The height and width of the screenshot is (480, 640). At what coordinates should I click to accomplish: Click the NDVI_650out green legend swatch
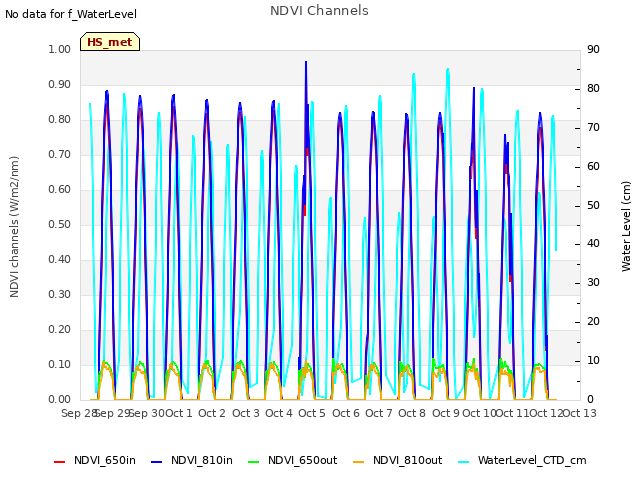click(x=253, y=462)
